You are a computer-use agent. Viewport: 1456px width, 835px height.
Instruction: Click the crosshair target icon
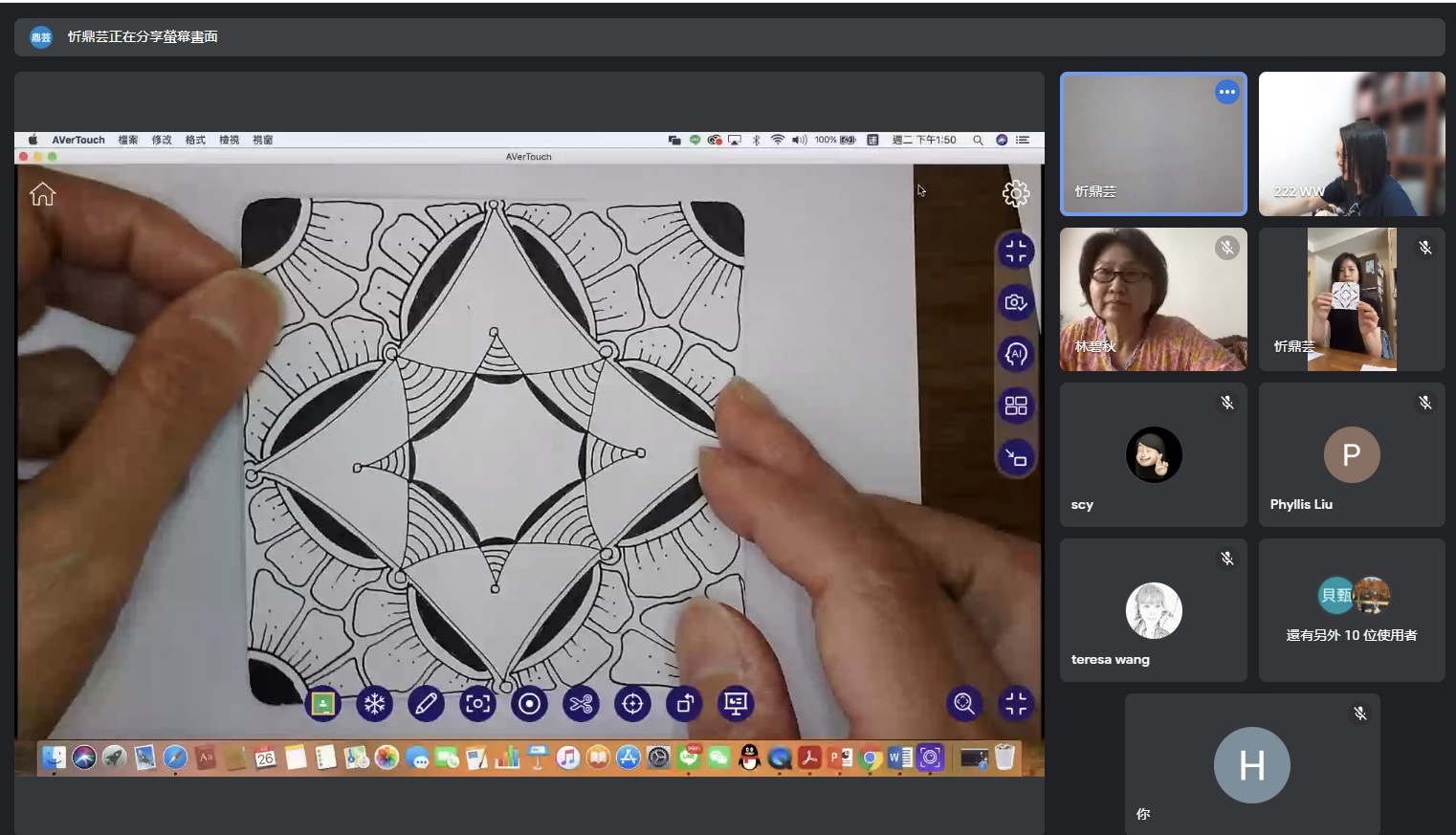[x=632, y=705]
